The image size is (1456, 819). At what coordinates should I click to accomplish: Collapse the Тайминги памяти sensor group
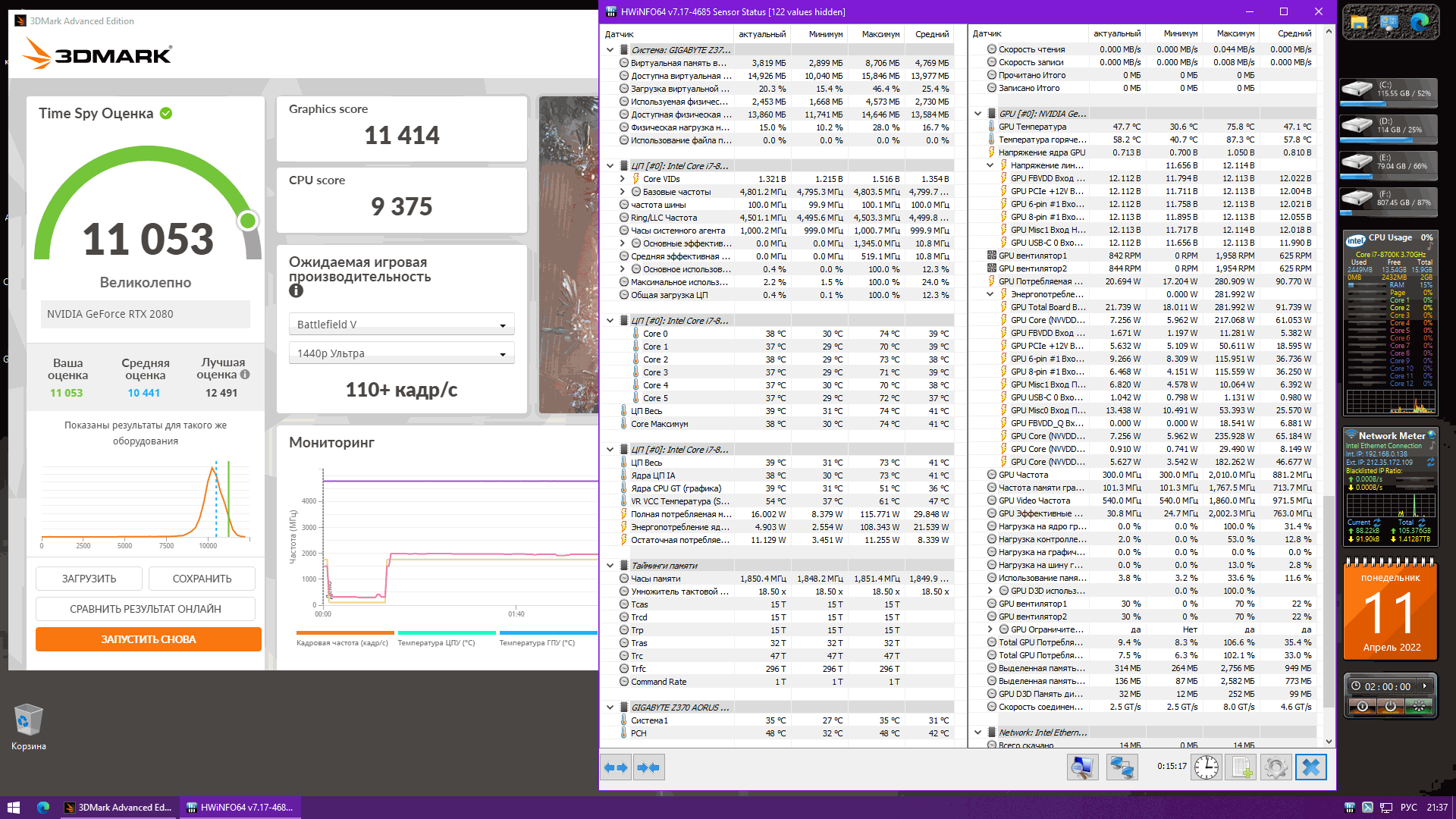coord(610,566)
